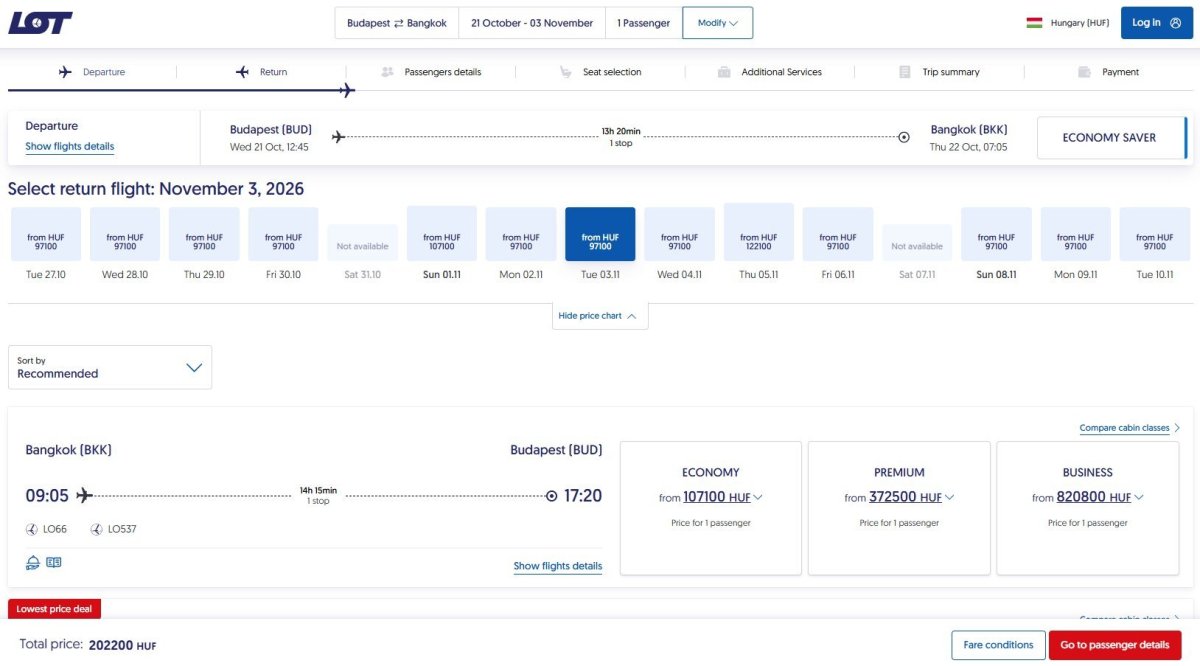Click the passengers icon beside Passengers details
1200x666 pixels.
388,72
